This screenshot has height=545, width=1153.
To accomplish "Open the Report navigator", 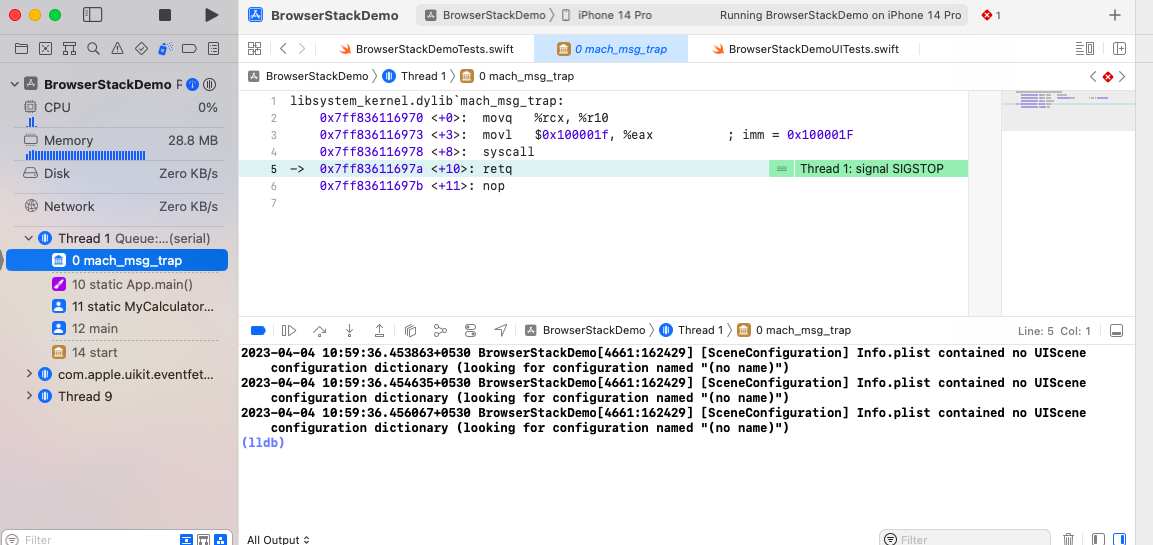I will 213,49.
